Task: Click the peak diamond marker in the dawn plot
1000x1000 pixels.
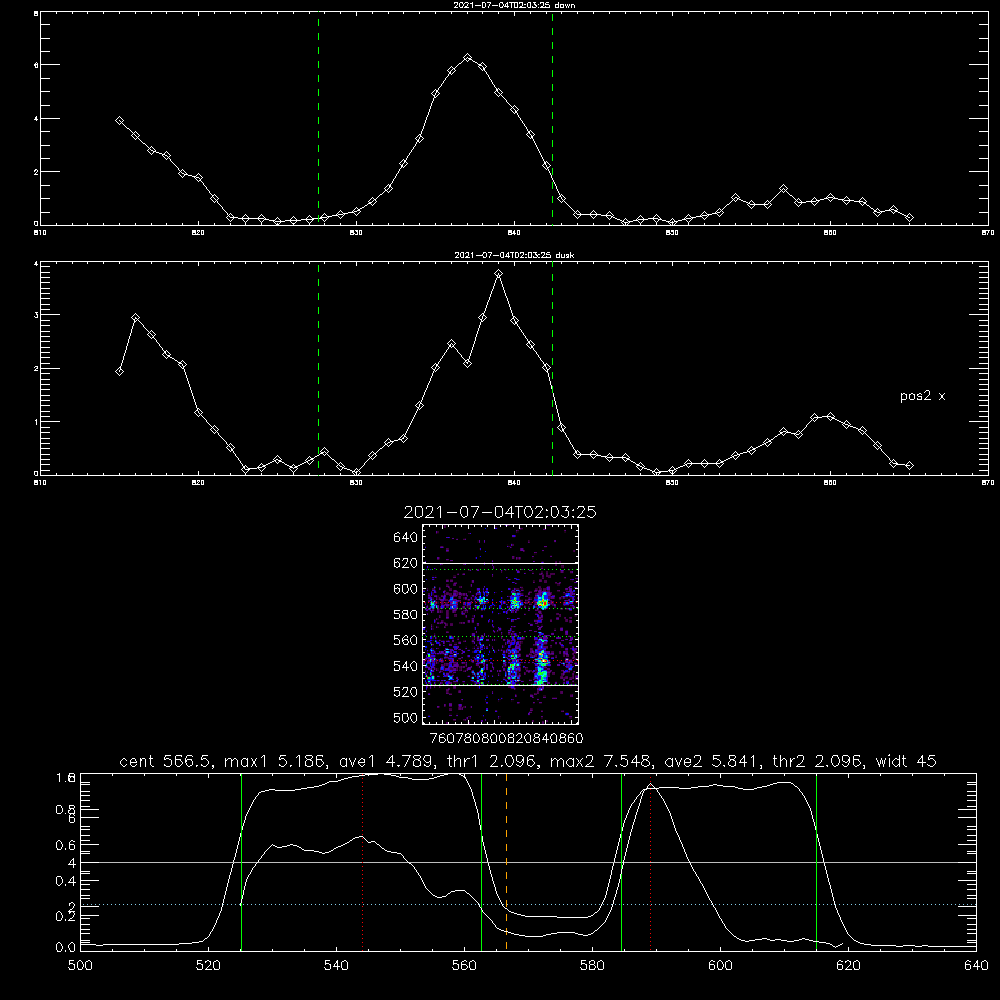Action: coord(467,57)
